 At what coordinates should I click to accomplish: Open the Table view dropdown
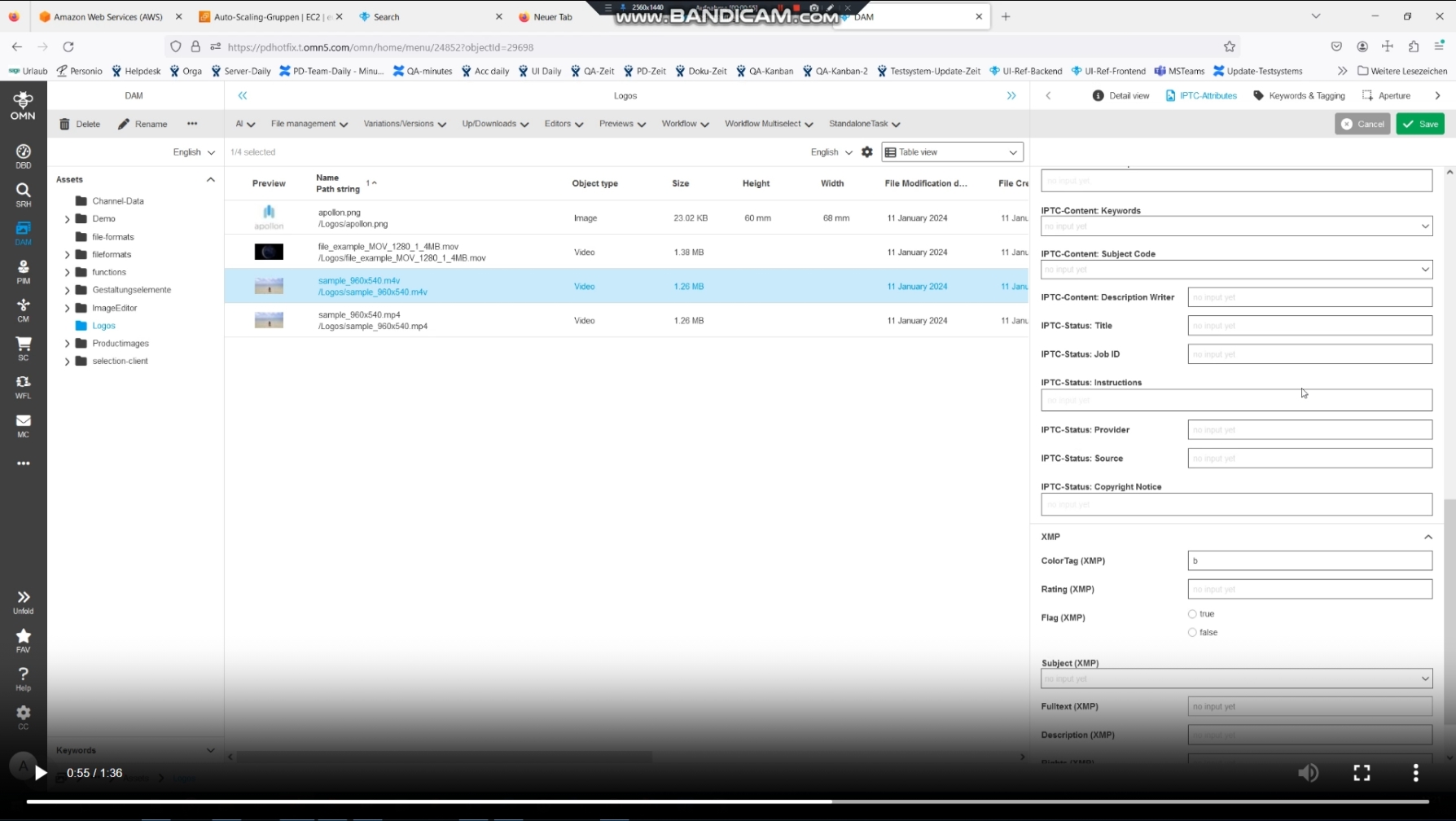click(951, 152)
